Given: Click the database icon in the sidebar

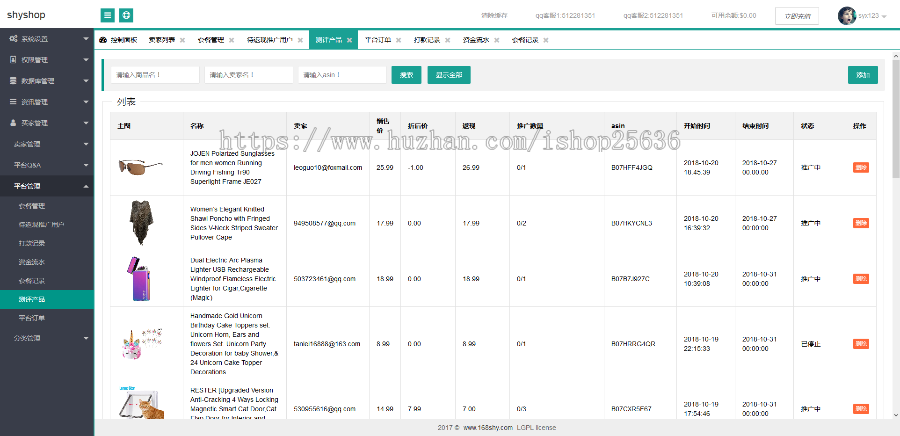Looking at the screenshot, I should (x=13, y=80).
